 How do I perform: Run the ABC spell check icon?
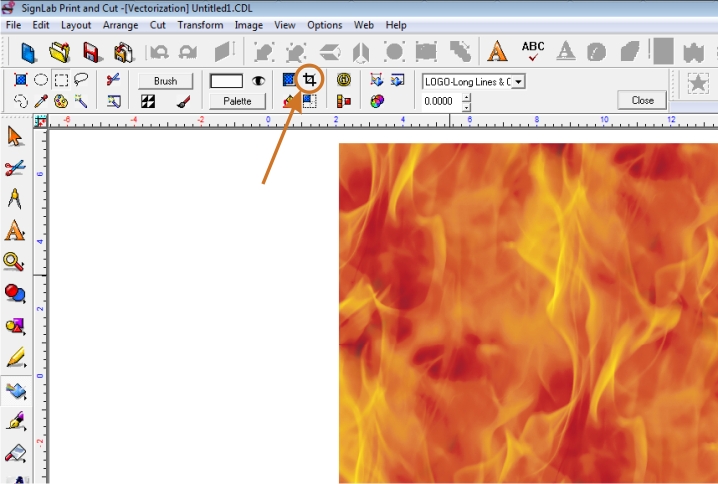click(533, 51)
